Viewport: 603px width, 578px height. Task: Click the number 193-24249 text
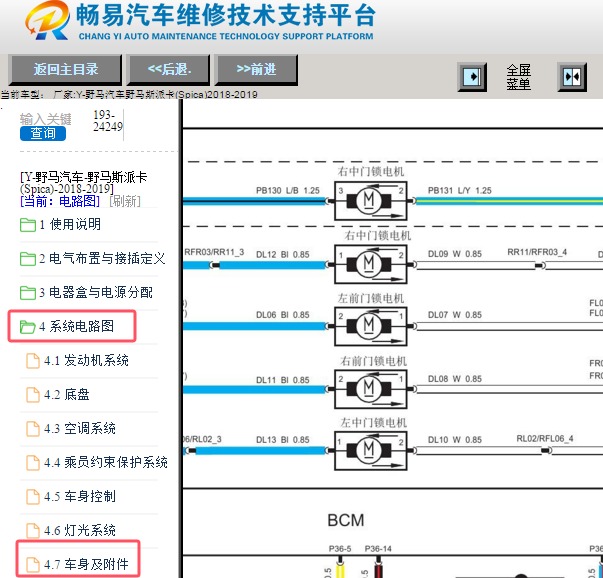(x=108, y=121)
